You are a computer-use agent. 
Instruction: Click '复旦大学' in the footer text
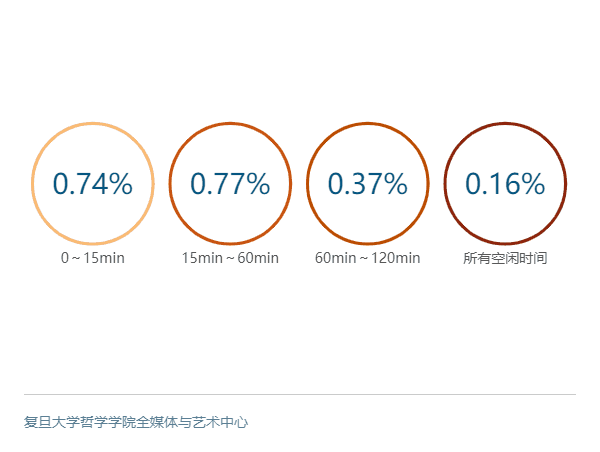pyautogui.click(x=52, y=422)
